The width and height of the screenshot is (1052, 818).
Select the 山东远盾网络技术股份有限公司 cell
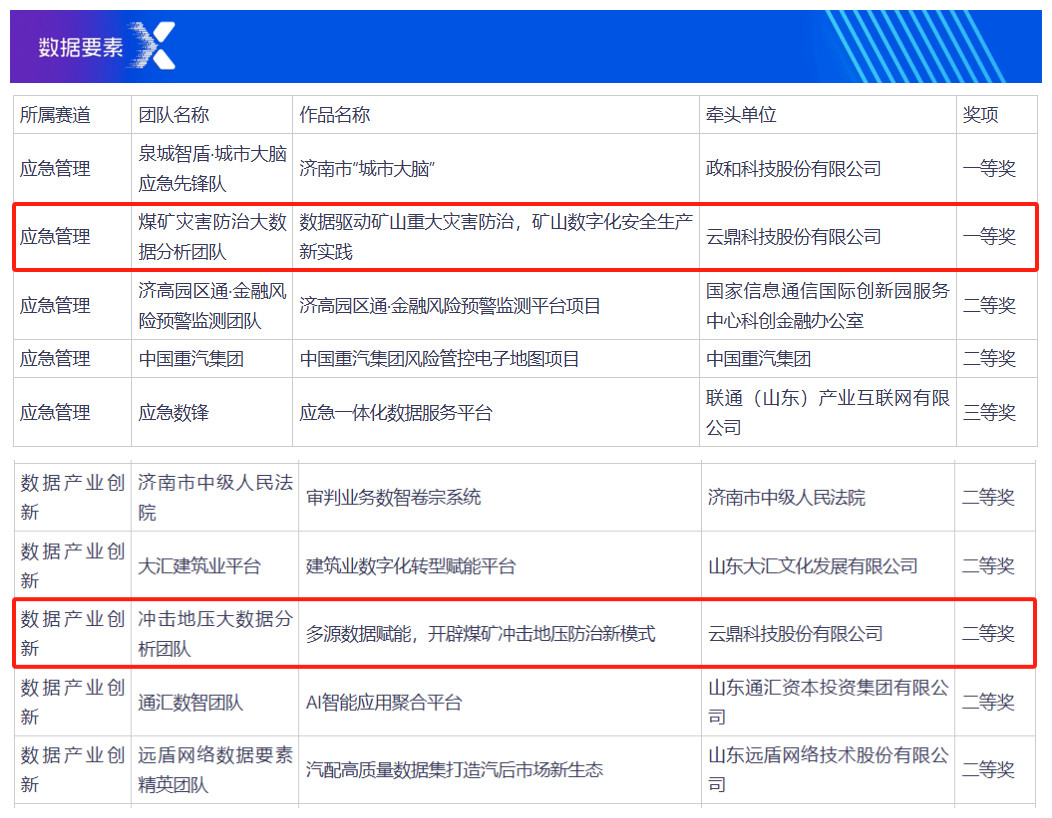[828, 770]
